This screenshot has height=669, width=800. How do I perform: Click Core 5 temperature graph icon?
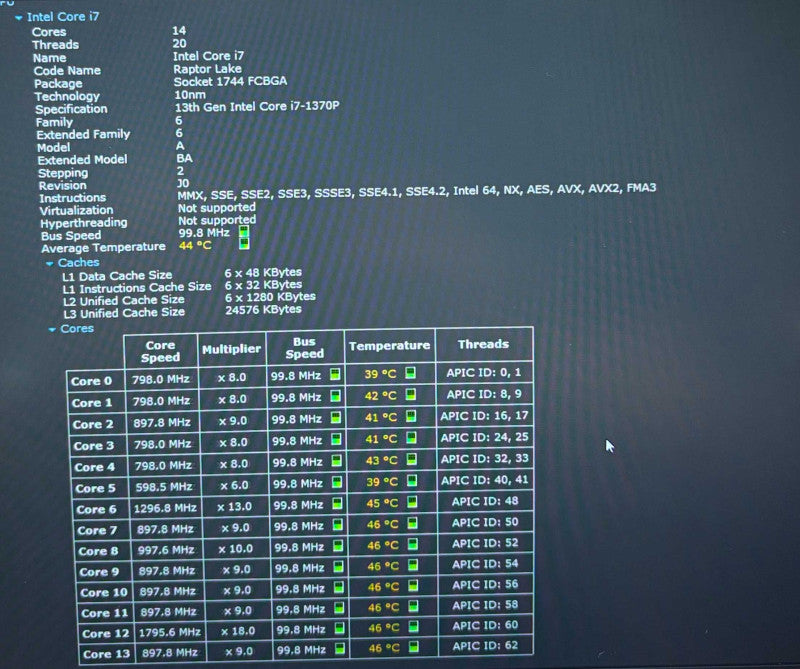point(412,480)
